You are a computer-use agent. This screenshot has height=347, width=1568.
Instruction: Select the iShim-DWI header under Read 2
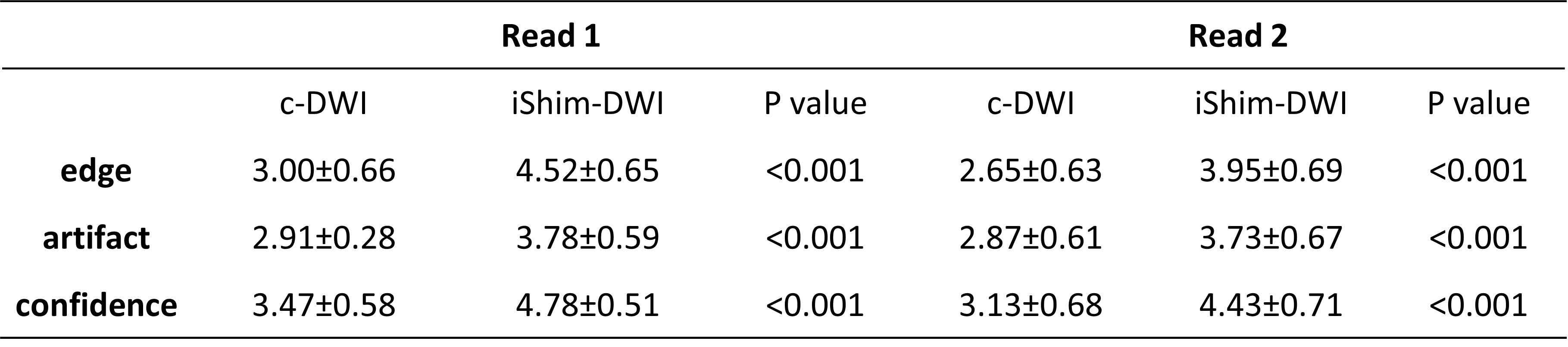pos(1271,104)
